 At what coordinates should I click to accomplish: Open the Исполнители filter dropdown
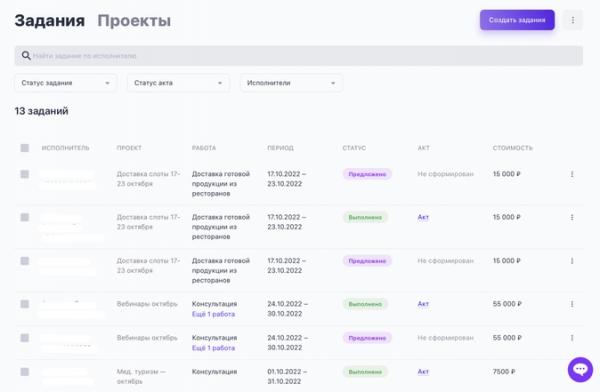click(x=291, y=83)
